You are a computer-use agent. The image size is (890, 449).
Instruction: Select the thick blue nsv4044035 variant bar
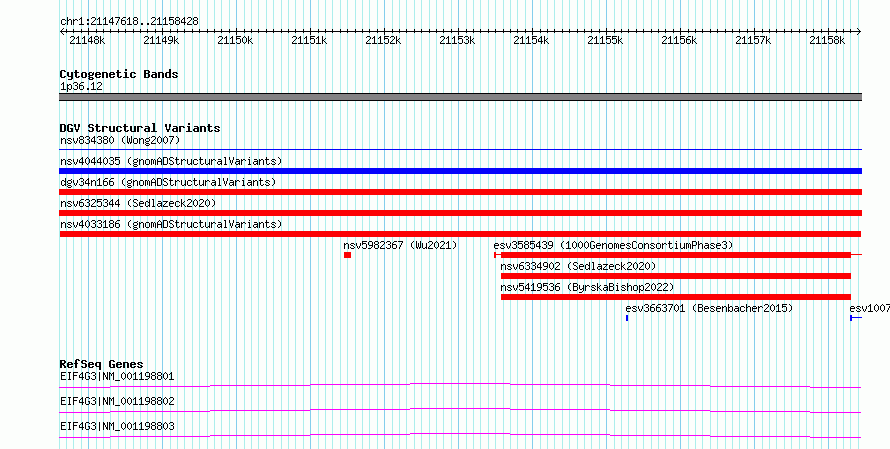point(461,171)
